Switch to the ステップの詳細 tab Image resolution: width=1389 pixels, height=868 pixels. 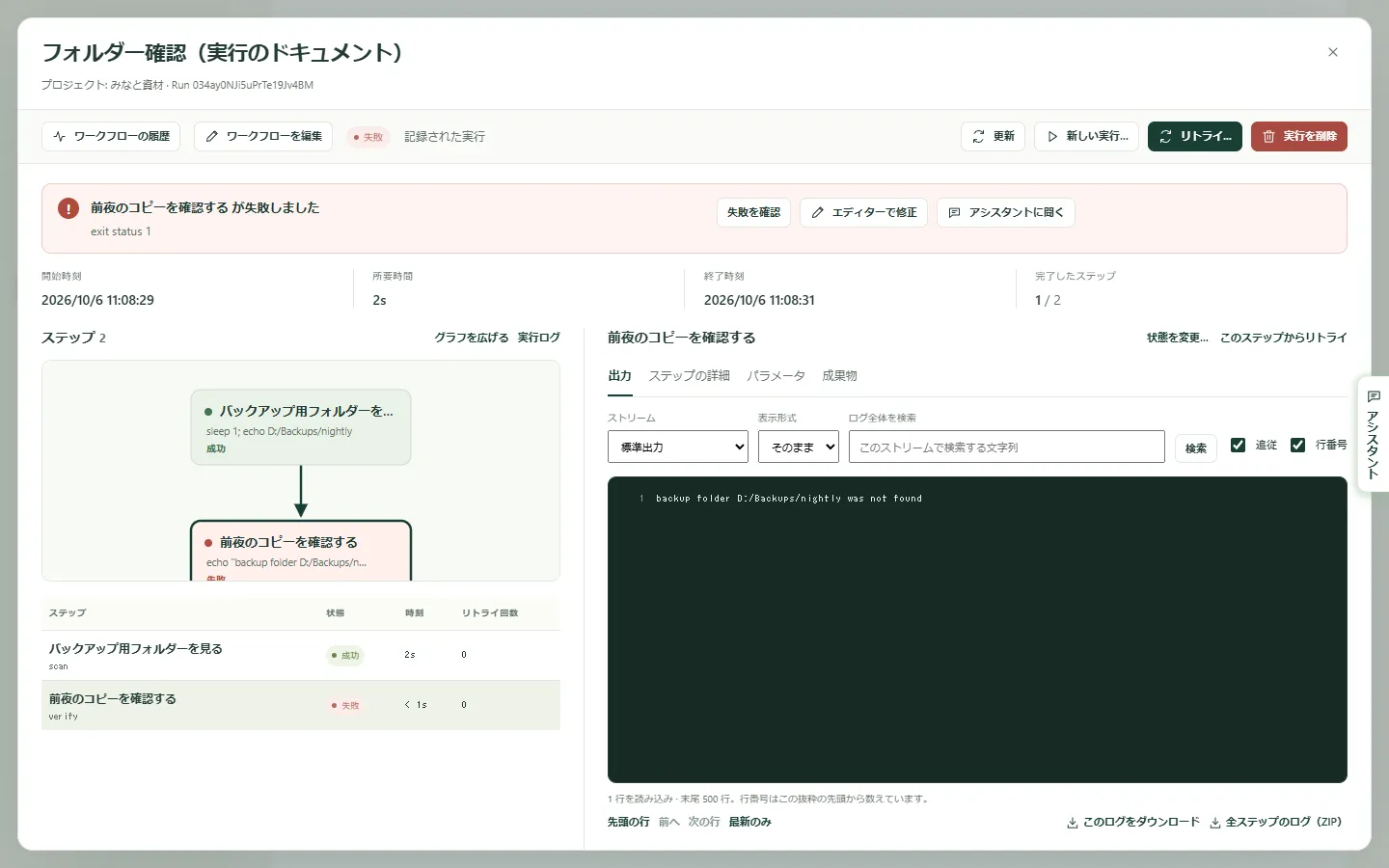(689, 376)
